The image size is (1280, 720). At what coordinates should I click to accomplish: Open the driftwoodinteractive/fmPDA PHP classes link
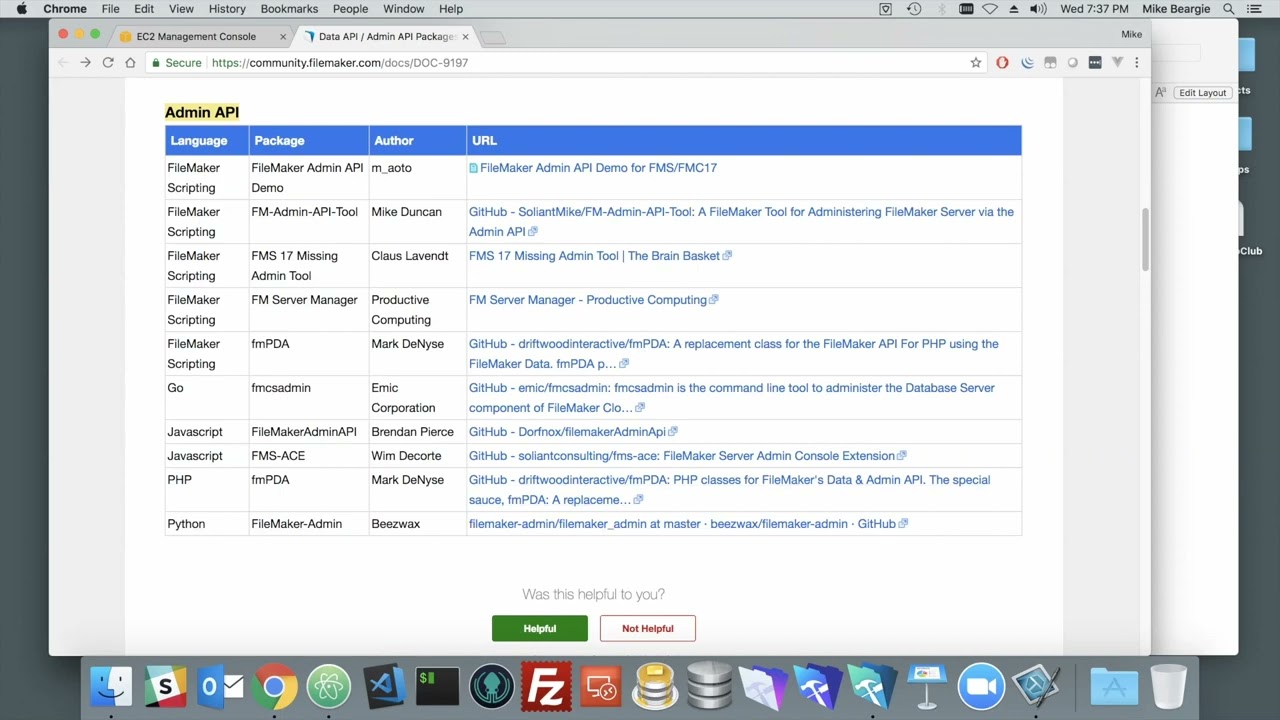point(730,489)
